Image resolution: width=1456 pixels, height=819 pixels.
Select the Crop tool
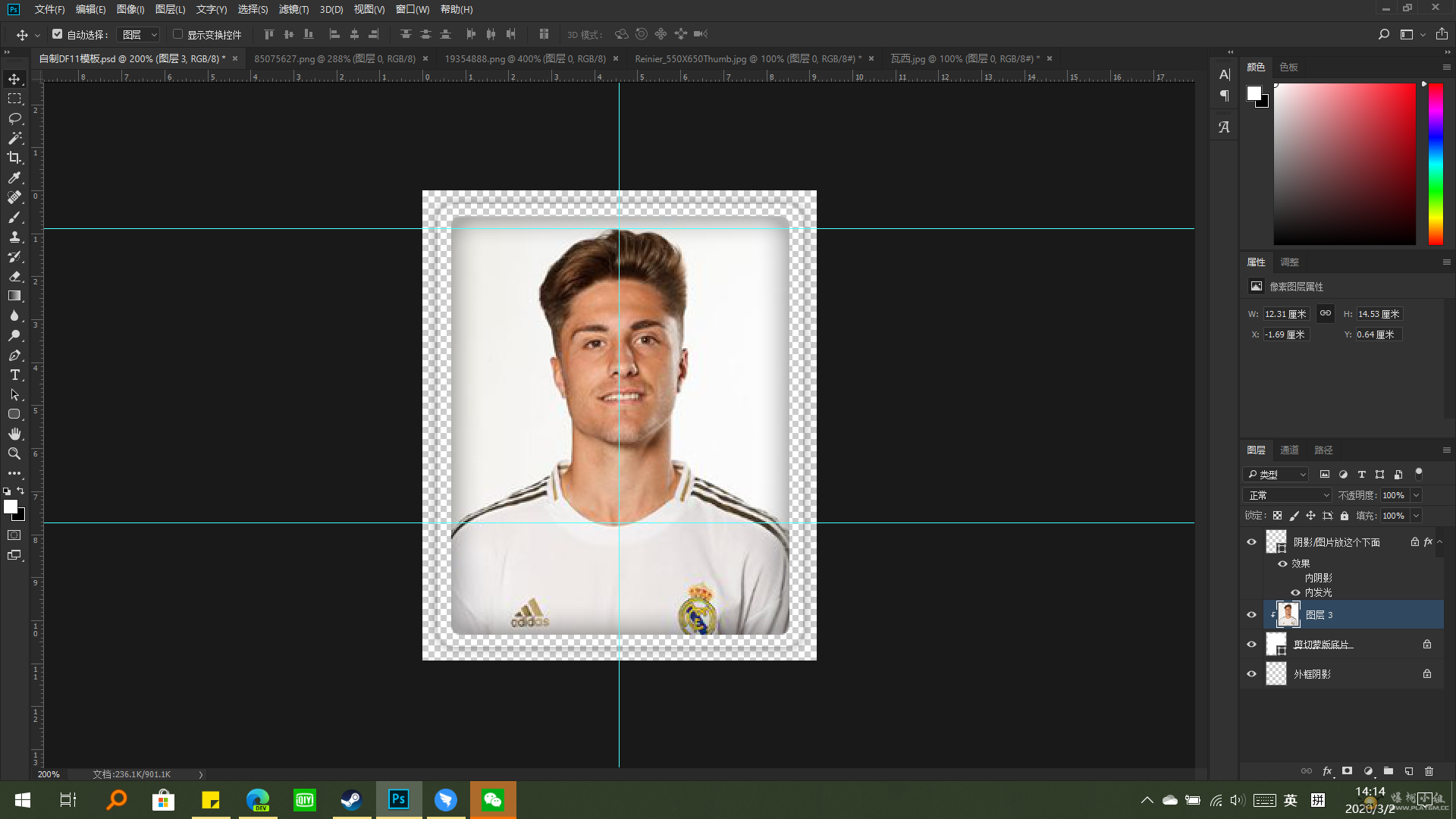pyautogui.click(x=14, y=158)
